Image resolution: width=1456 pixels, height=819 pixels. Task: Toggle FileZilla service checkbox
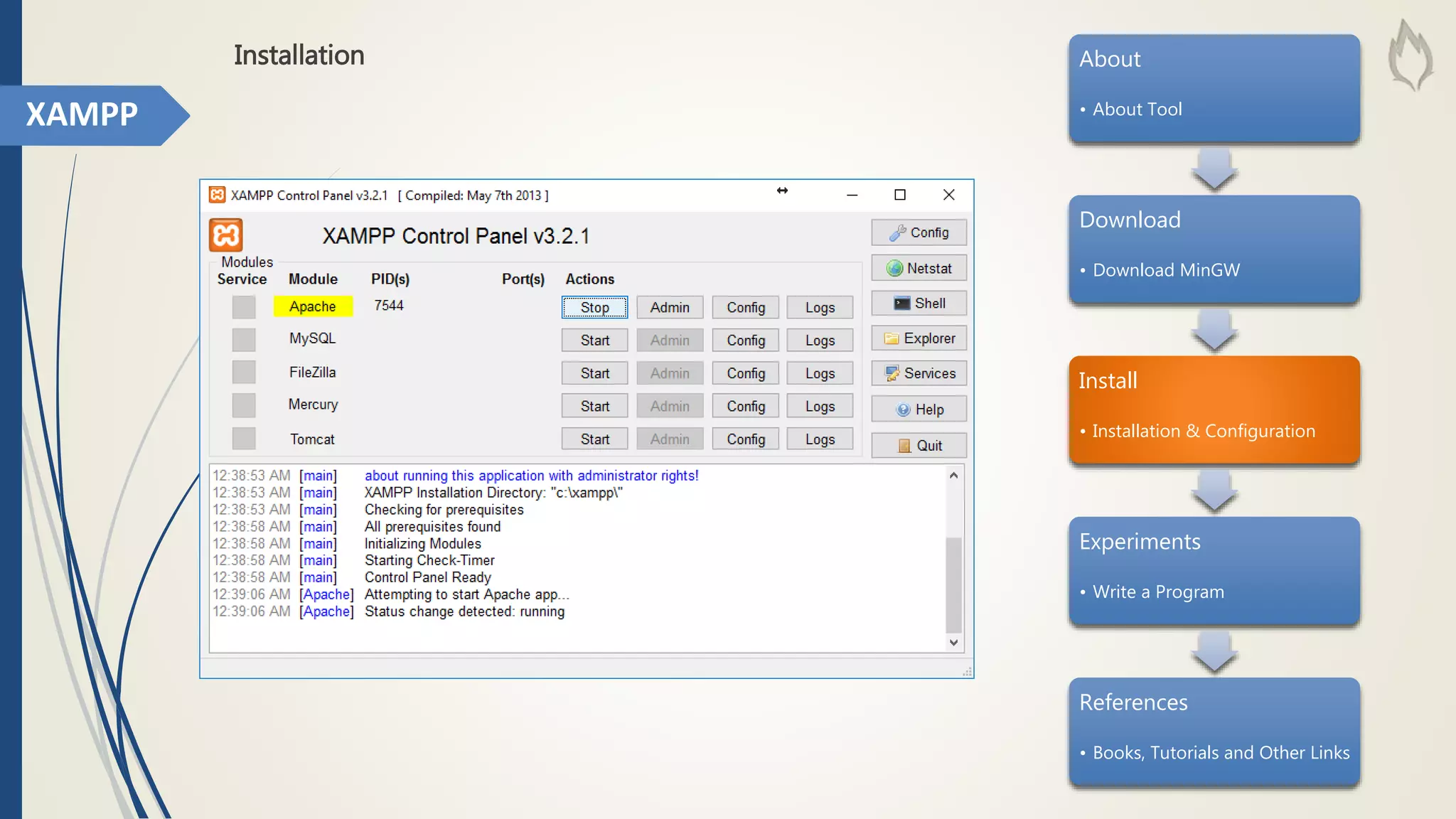(x=244, y=373)
